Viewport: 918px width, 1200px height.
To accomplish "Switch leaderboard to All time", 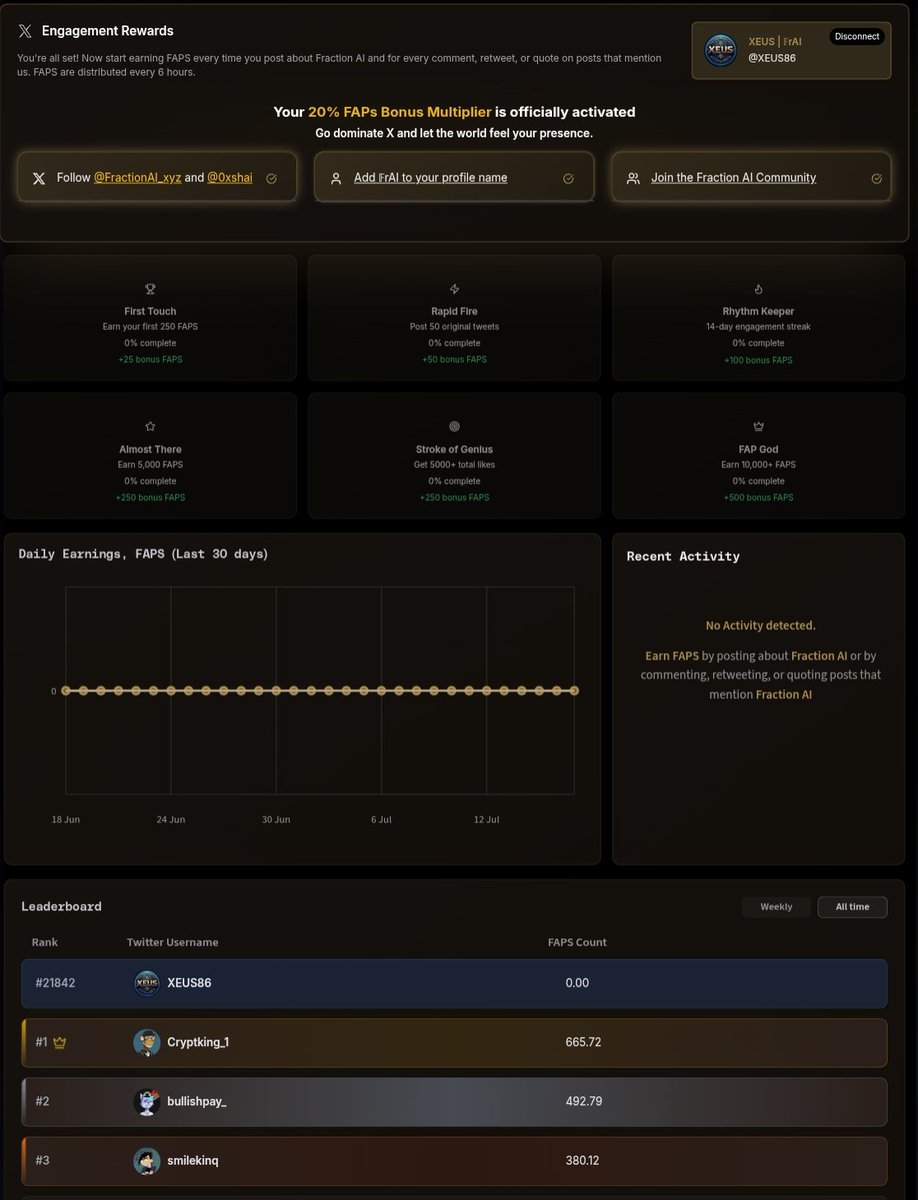I will point(853,907).
